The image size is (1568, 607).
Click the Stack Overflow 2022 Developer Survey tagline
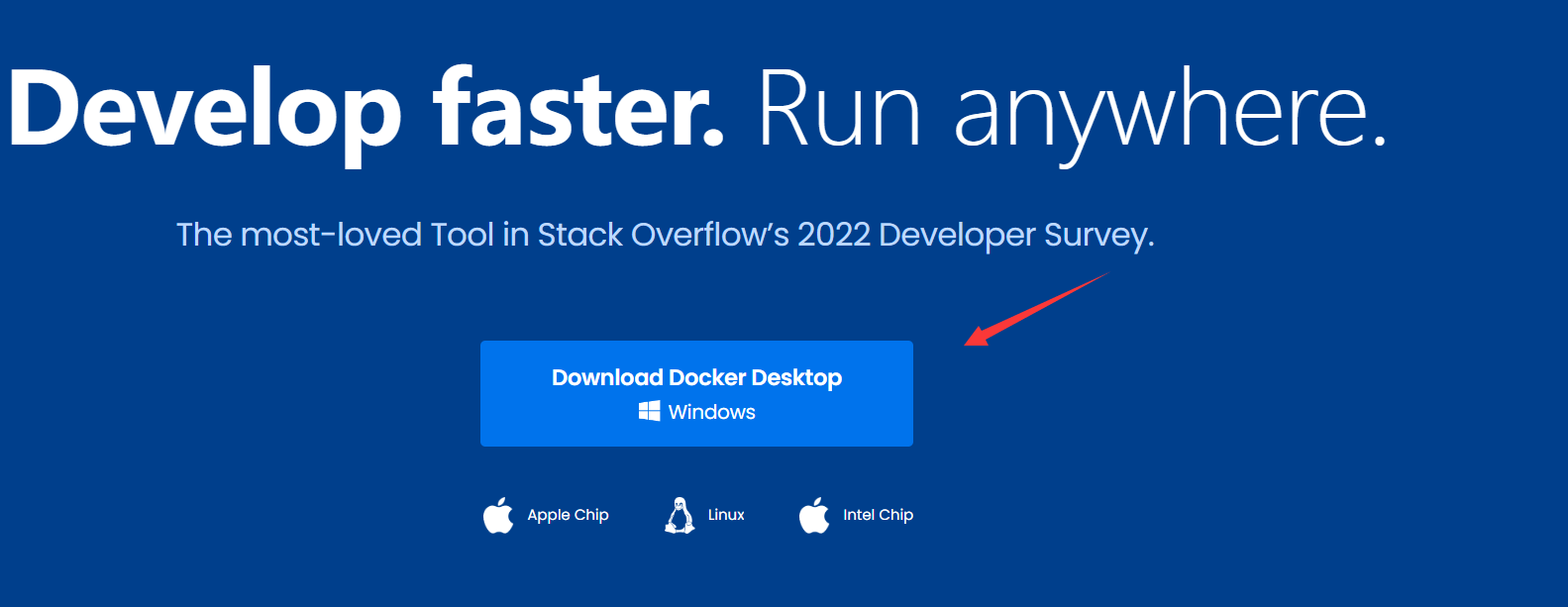[666, 235]
